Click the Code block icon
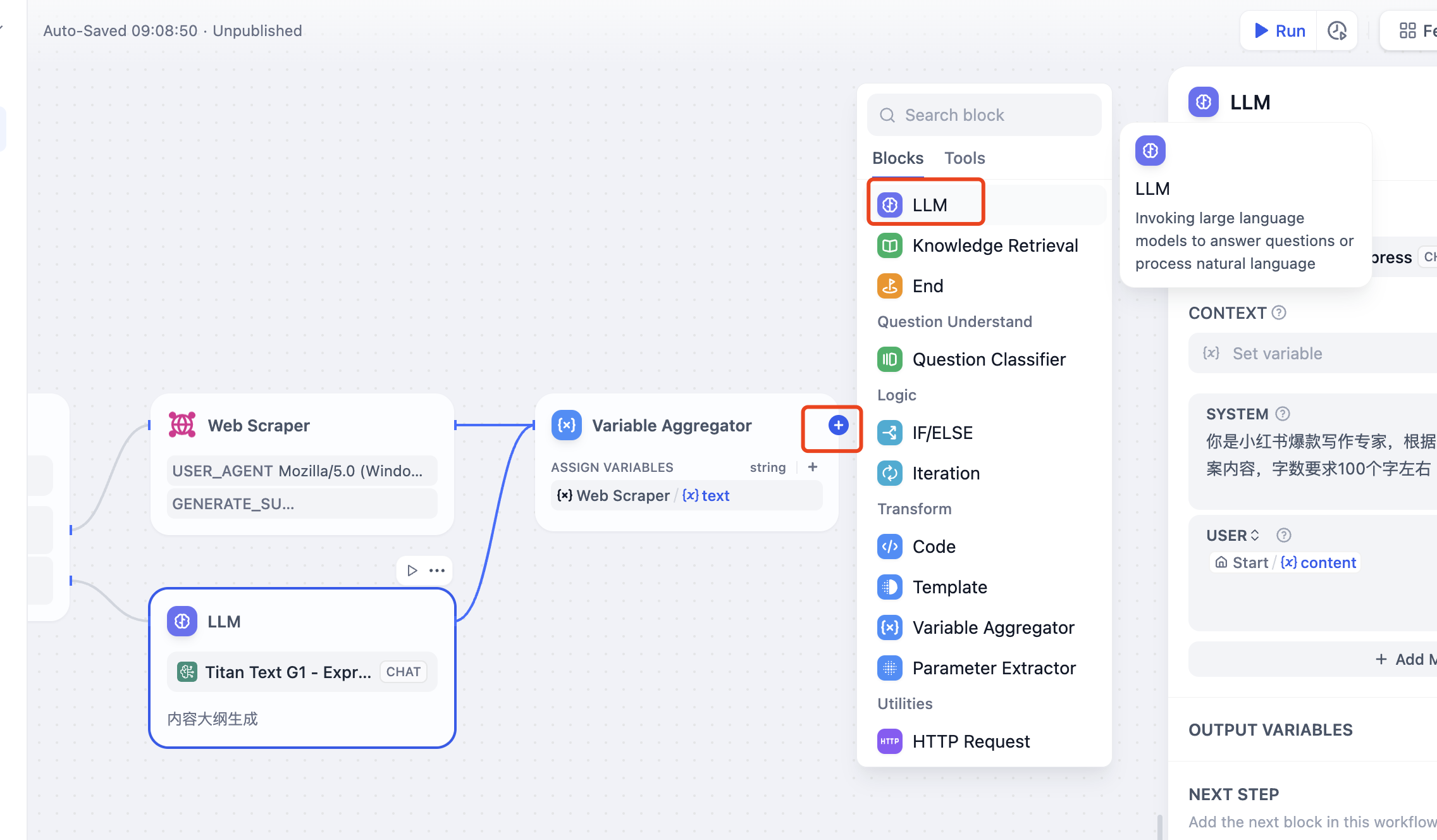This screenshot has height=840, width=1437. coord(890,547)
